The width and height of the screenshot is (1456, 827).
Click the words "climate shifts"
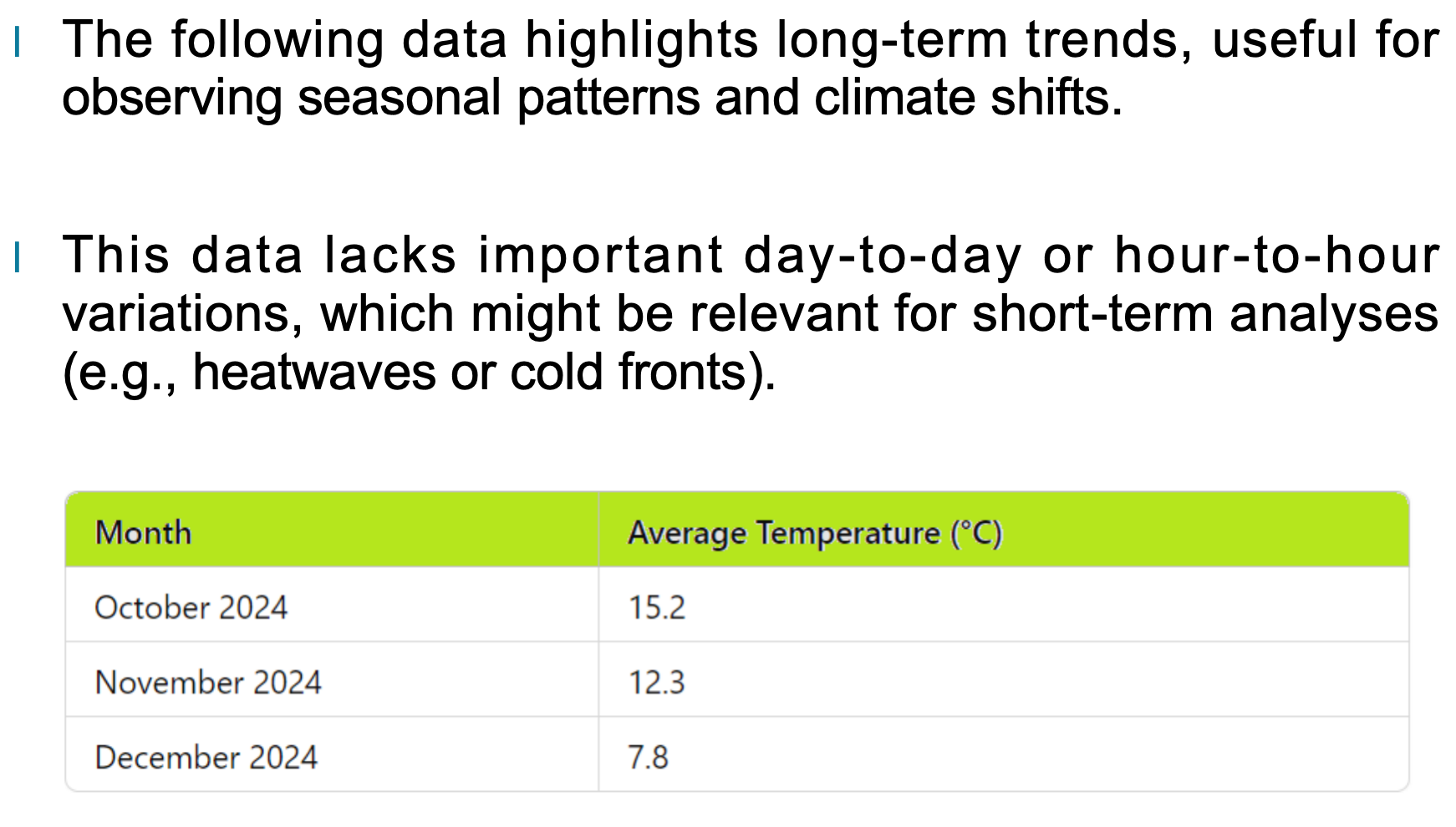point(967,98)
